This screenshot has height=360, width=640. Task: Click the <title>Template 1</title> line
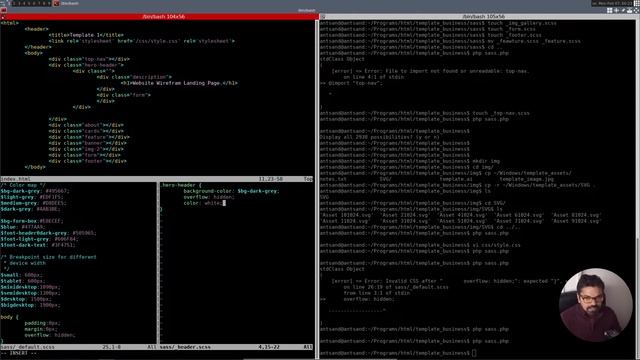click(86, 35)
